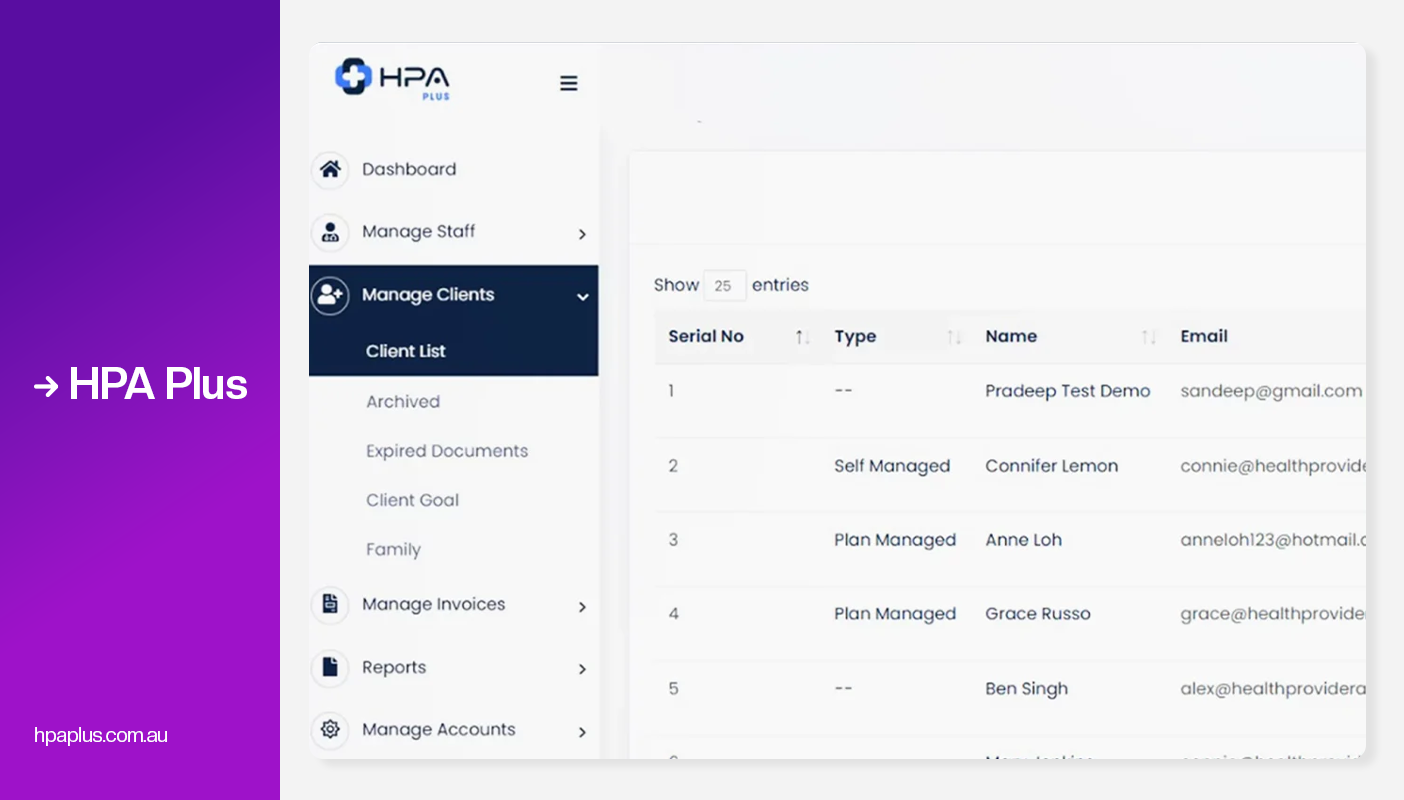
Task: Click Ben Singh's alex@ email
Action: (x=1273, y=689)
